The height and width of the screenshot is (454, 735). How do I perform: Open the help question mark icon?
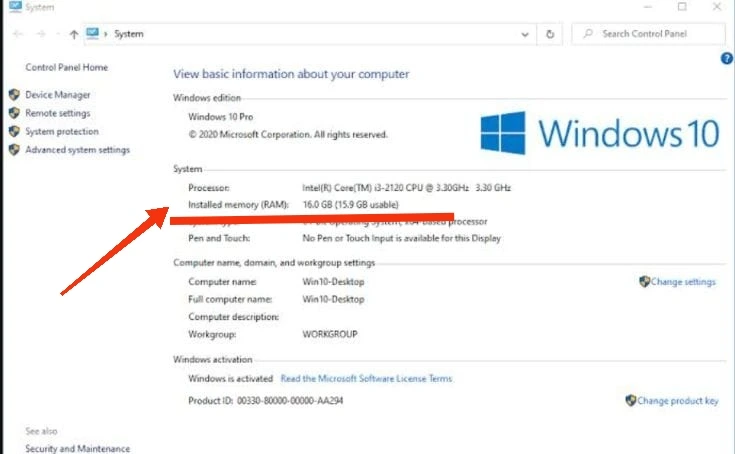coord(727,58)
